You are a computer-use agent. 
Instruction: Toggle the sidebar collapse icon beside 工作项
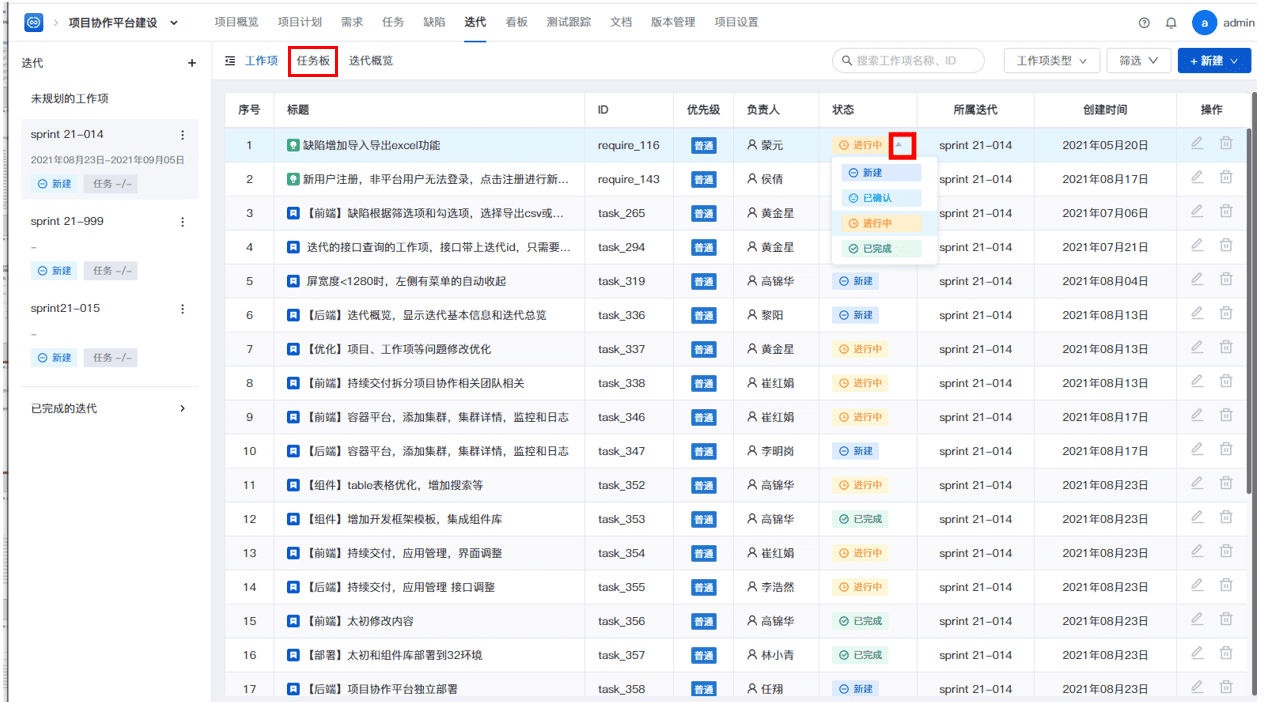(230, 61)
